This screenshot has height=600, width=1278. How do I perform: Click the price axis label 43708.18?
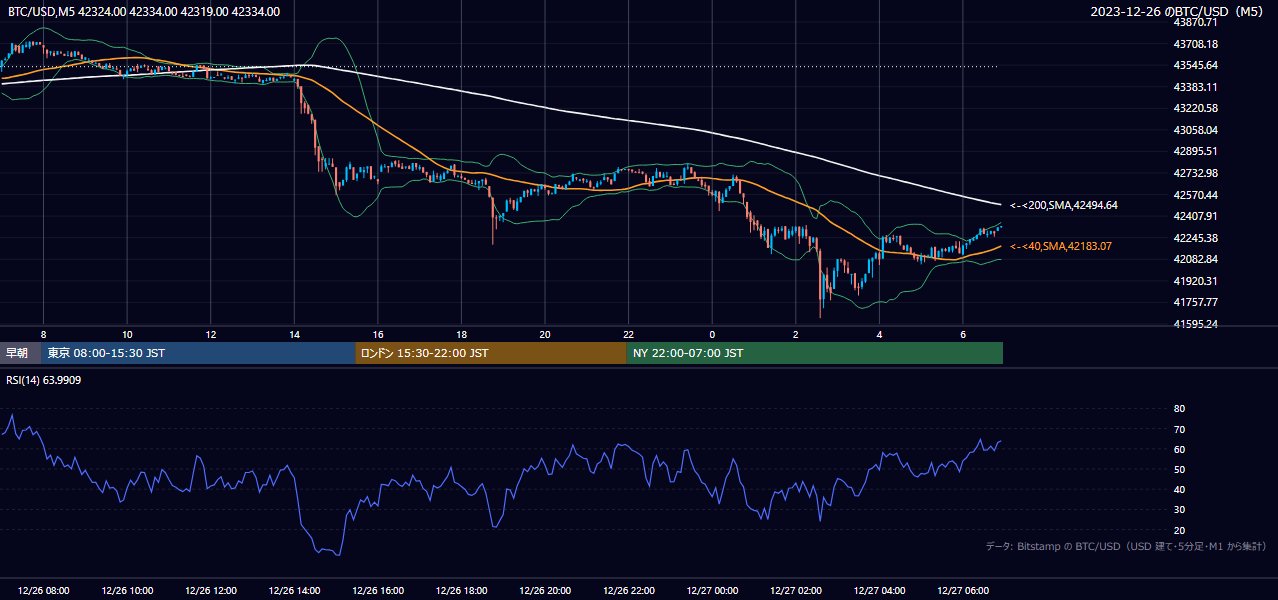(1195, 44)
